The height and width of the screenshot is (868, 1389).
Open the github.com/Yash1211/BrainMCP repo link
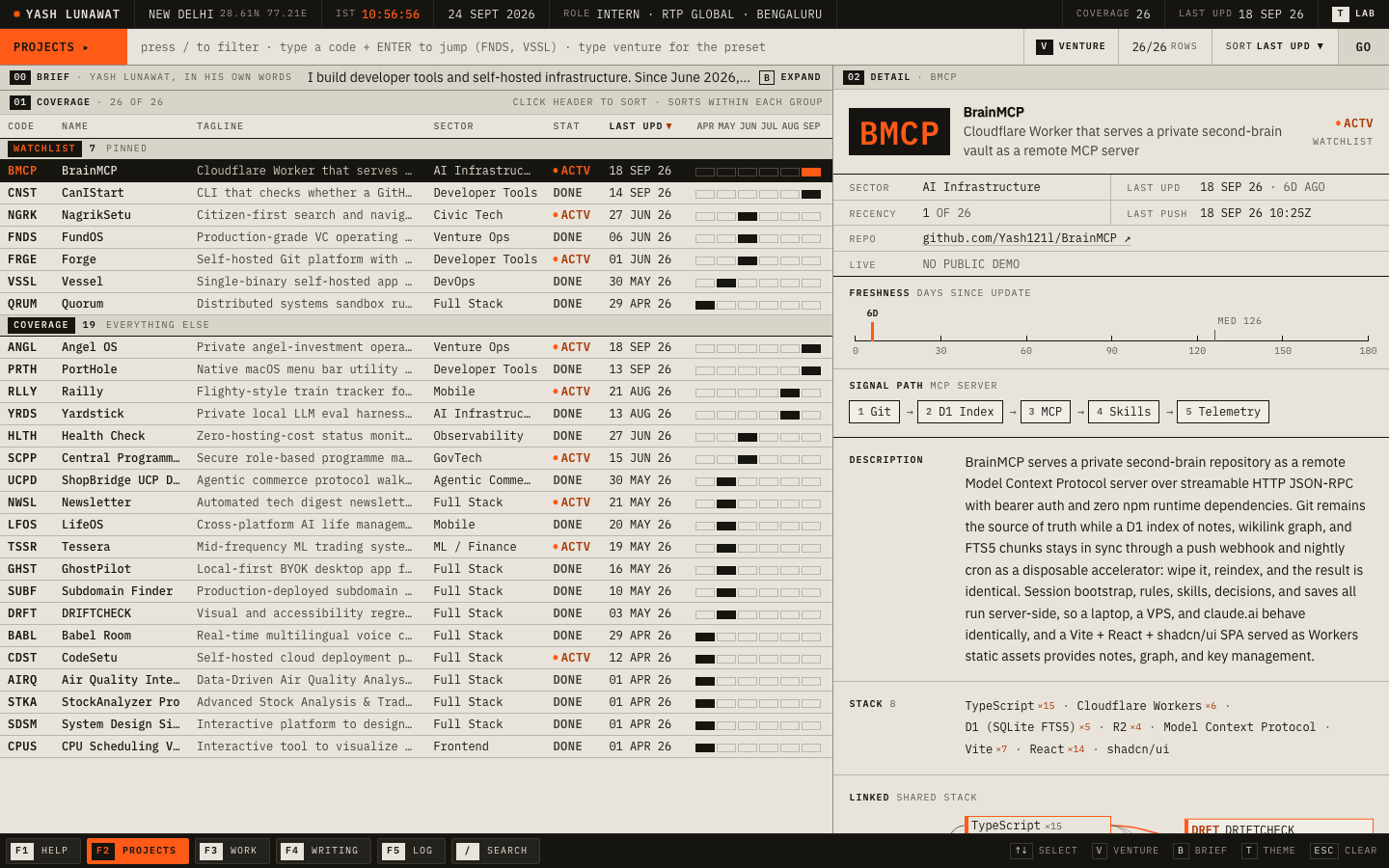[1026, 238]
